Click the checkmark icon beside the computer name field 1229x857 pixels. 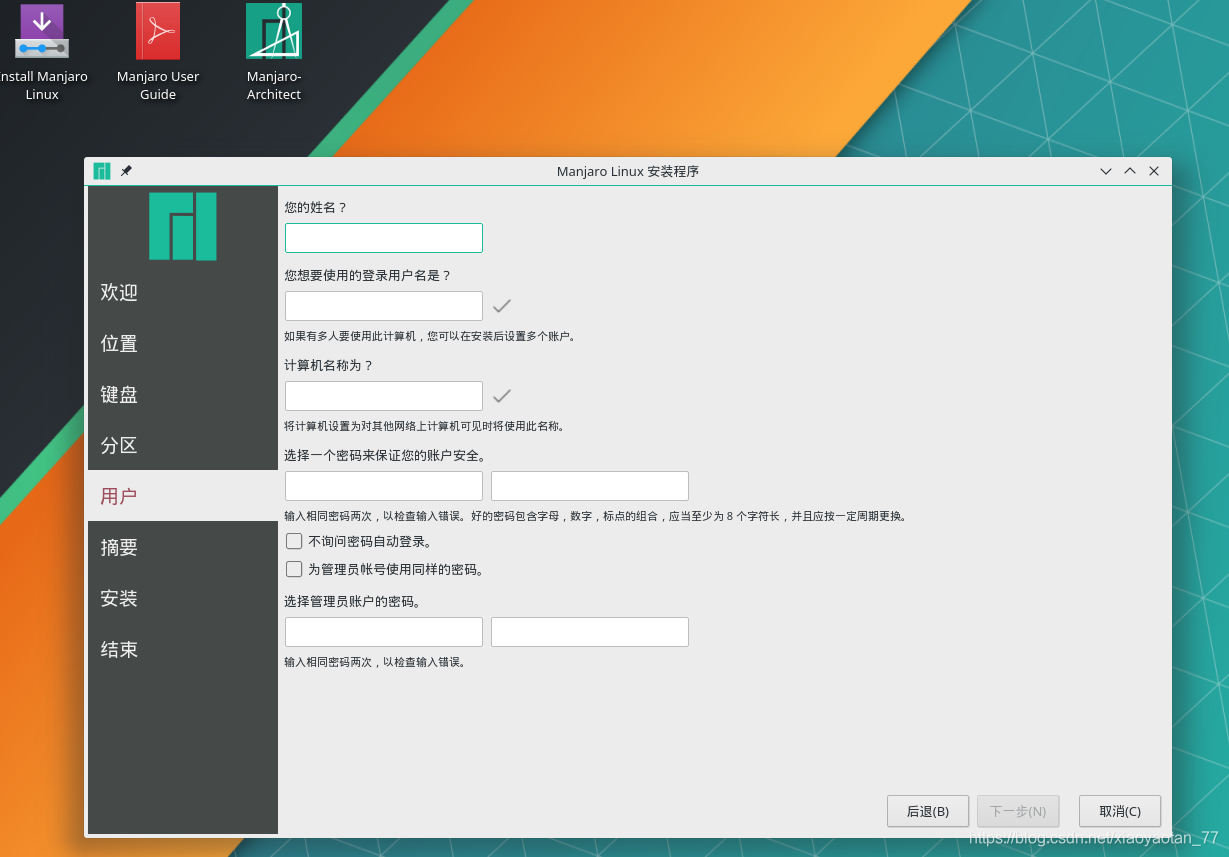click(x=502, y=396)
